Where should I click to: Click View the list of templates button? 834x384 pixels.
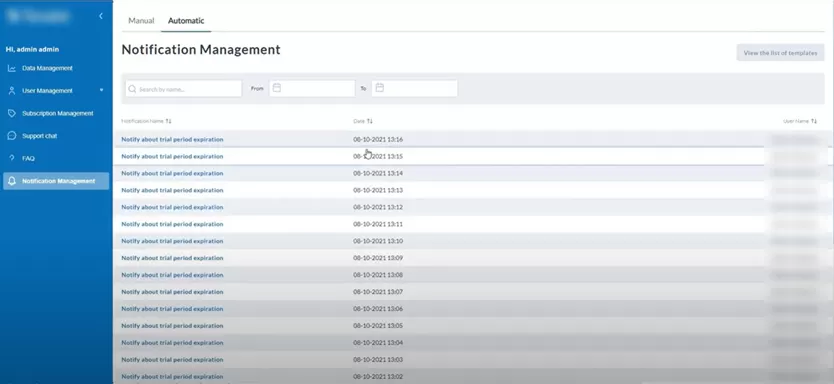tap(780, 53)
